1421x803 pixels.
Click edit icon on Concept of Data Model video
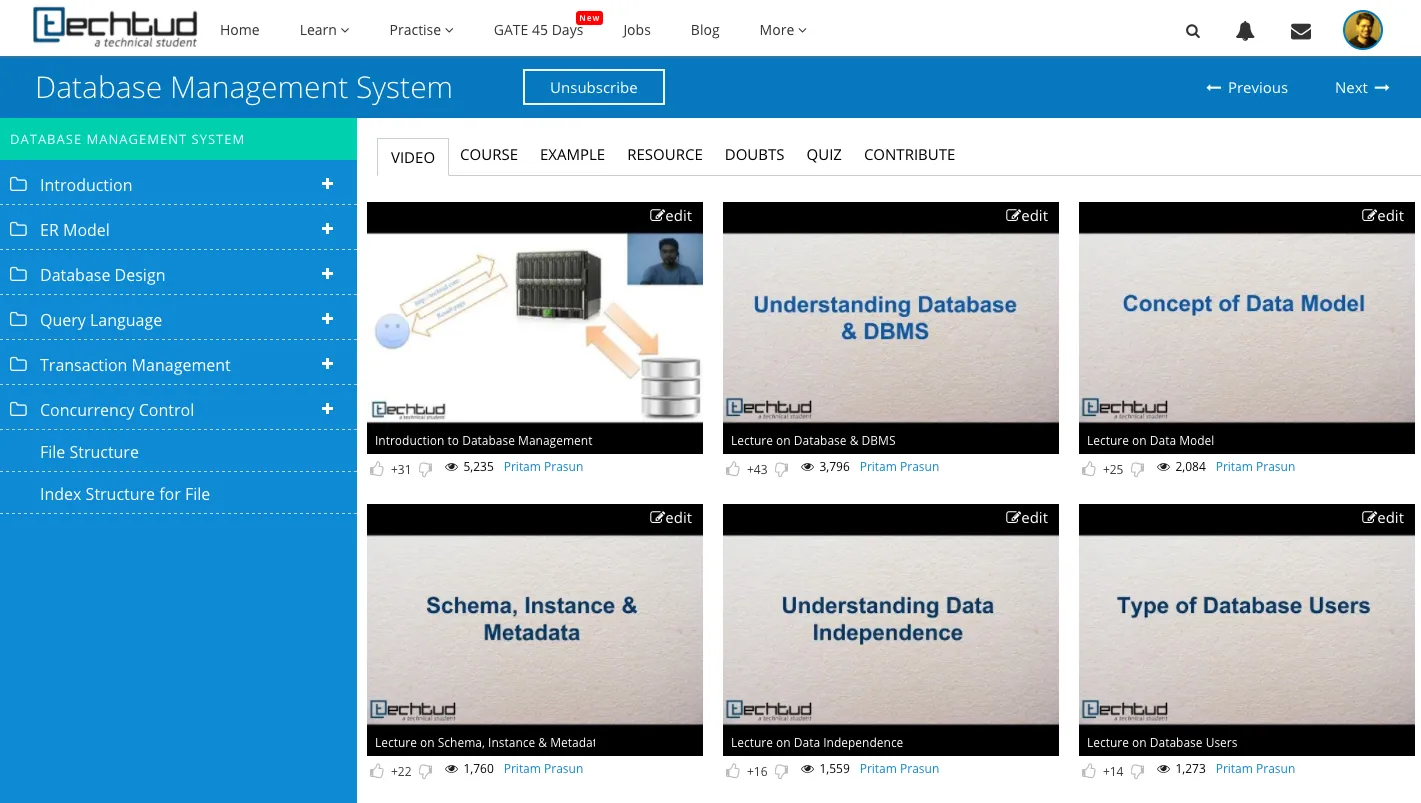coord(1383,216)
